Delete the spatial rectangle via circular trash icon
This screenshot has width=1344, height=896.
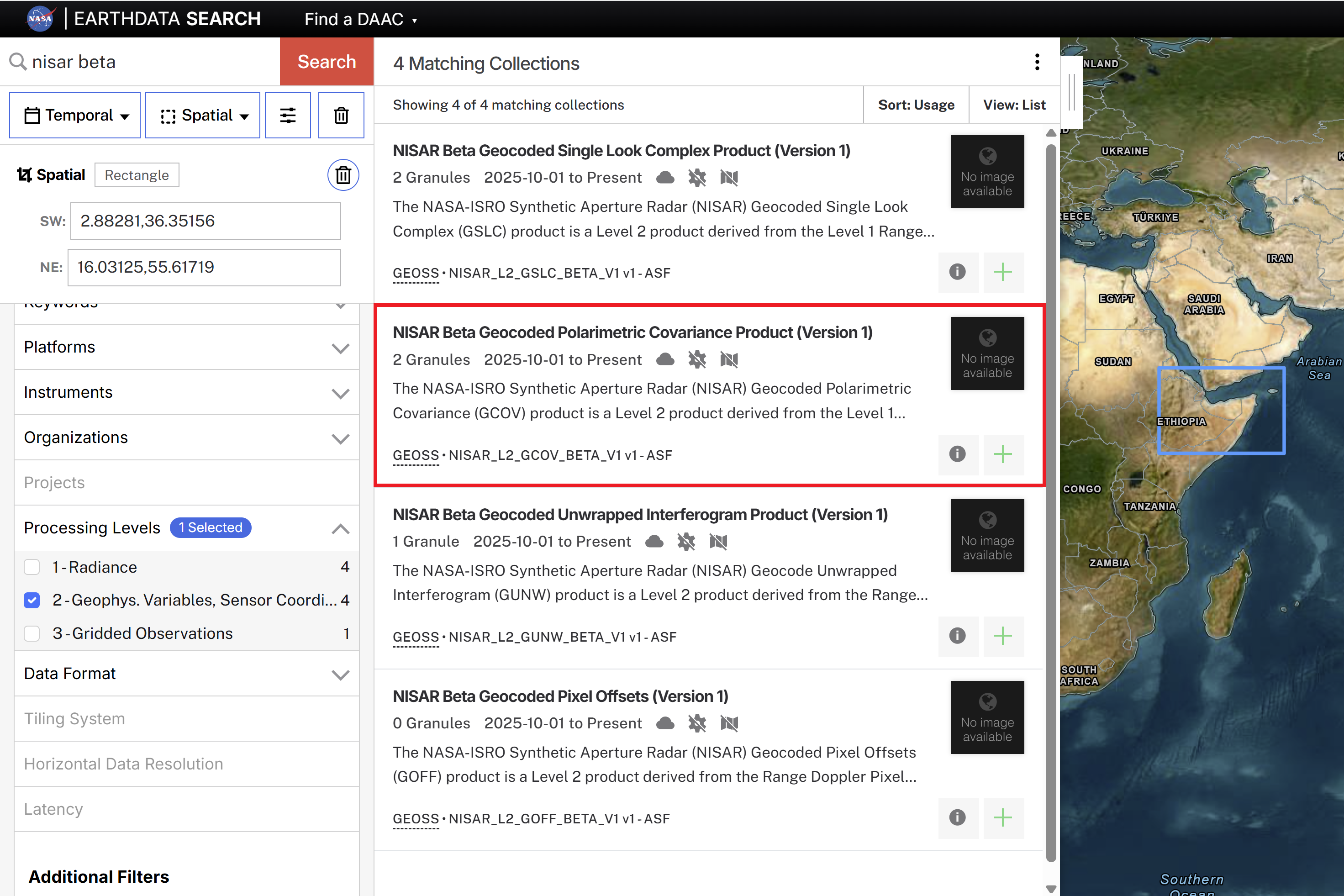343,175
